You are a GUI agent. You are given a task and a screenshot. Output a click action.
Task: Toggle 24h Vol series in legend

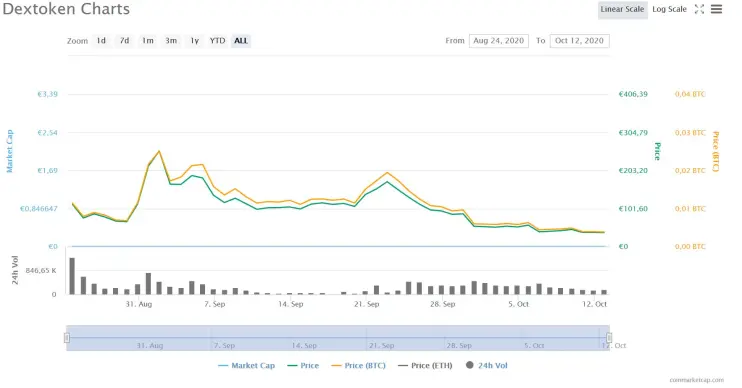486,365
